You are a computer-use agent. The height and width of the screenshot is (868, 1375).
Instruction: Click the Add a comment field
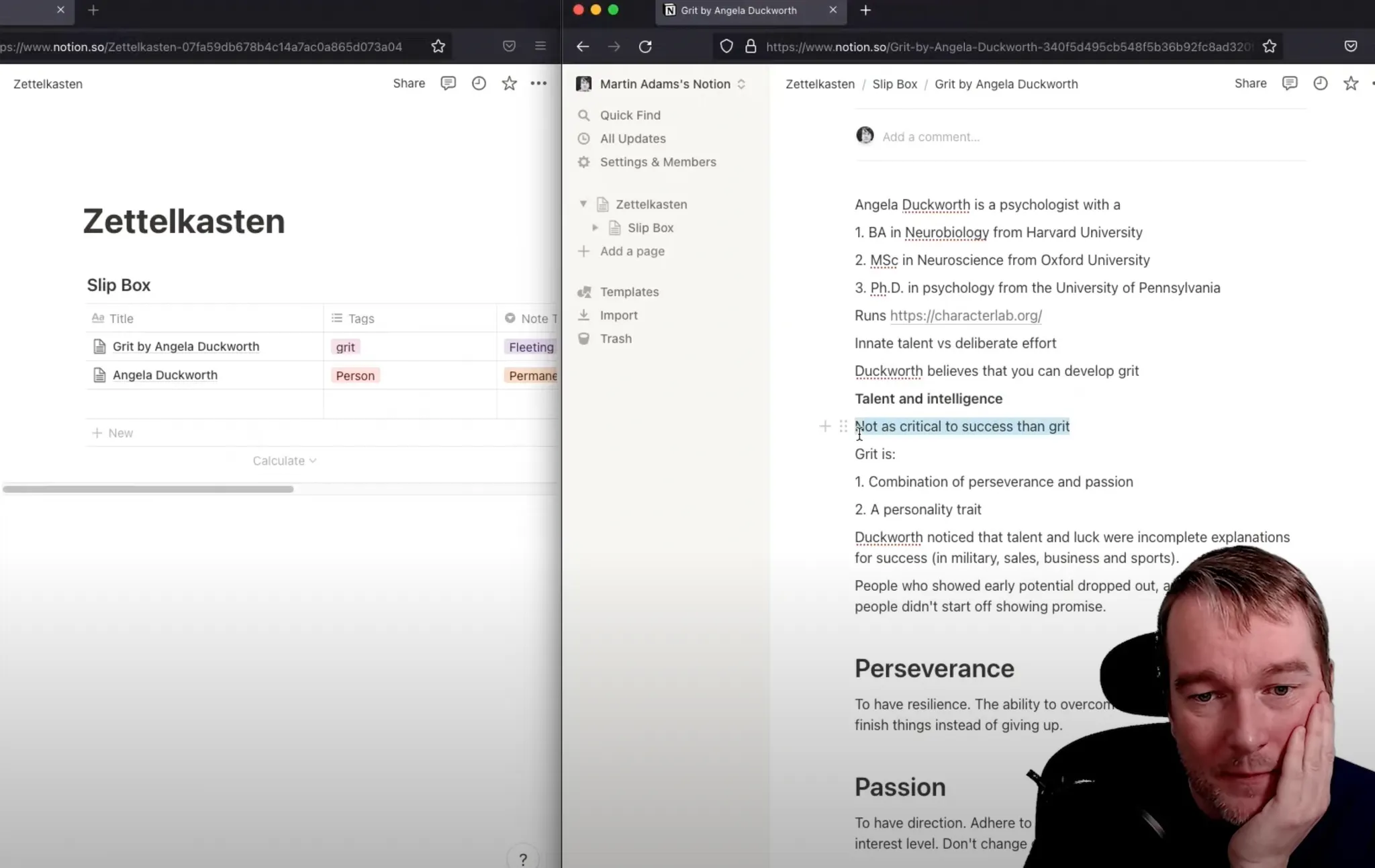[931, 137]
